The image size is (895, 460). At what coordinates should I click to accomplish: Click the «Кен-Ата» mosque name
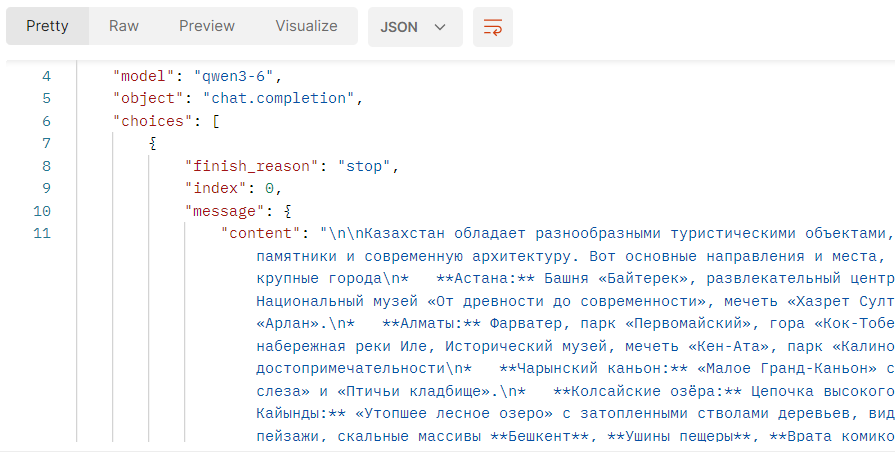pos(729,347)
